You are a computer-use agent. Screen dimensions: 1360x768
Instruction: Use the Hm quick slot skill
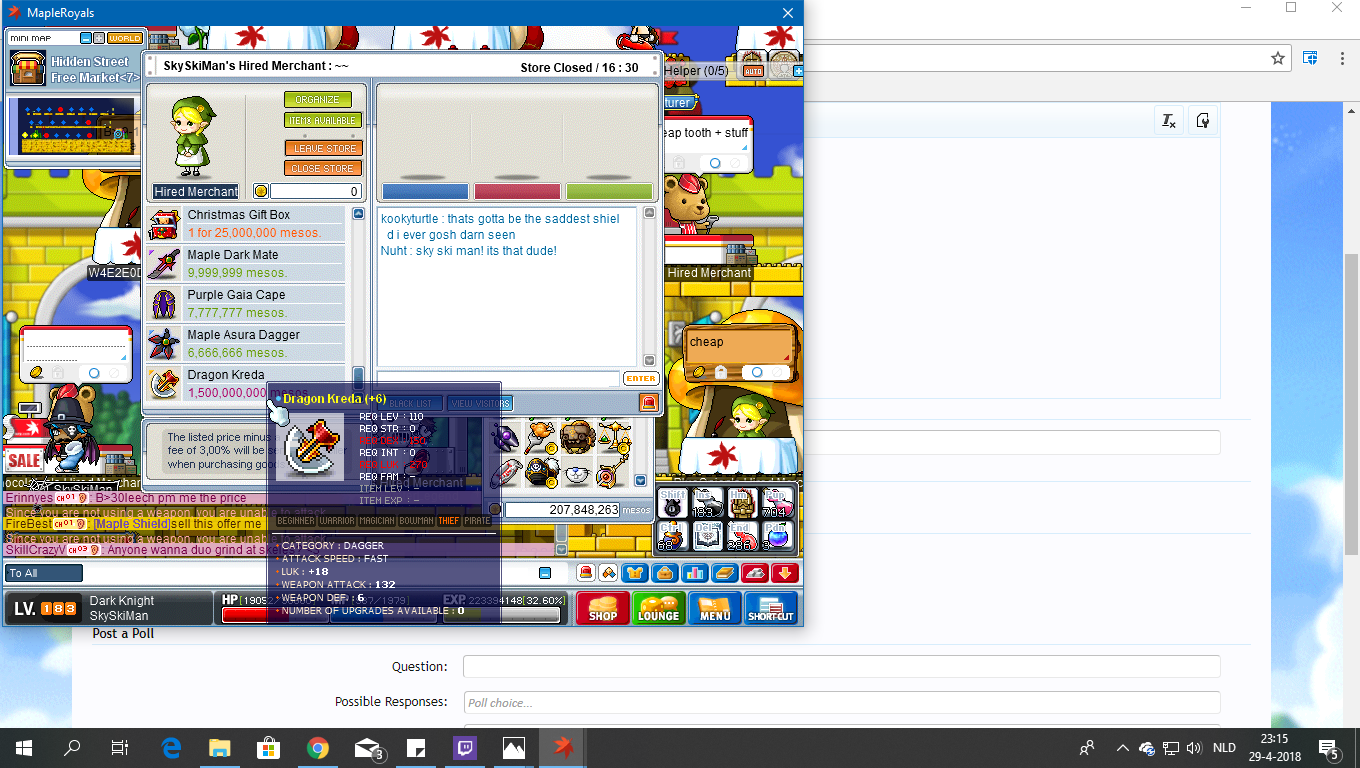tap(742, 503)
